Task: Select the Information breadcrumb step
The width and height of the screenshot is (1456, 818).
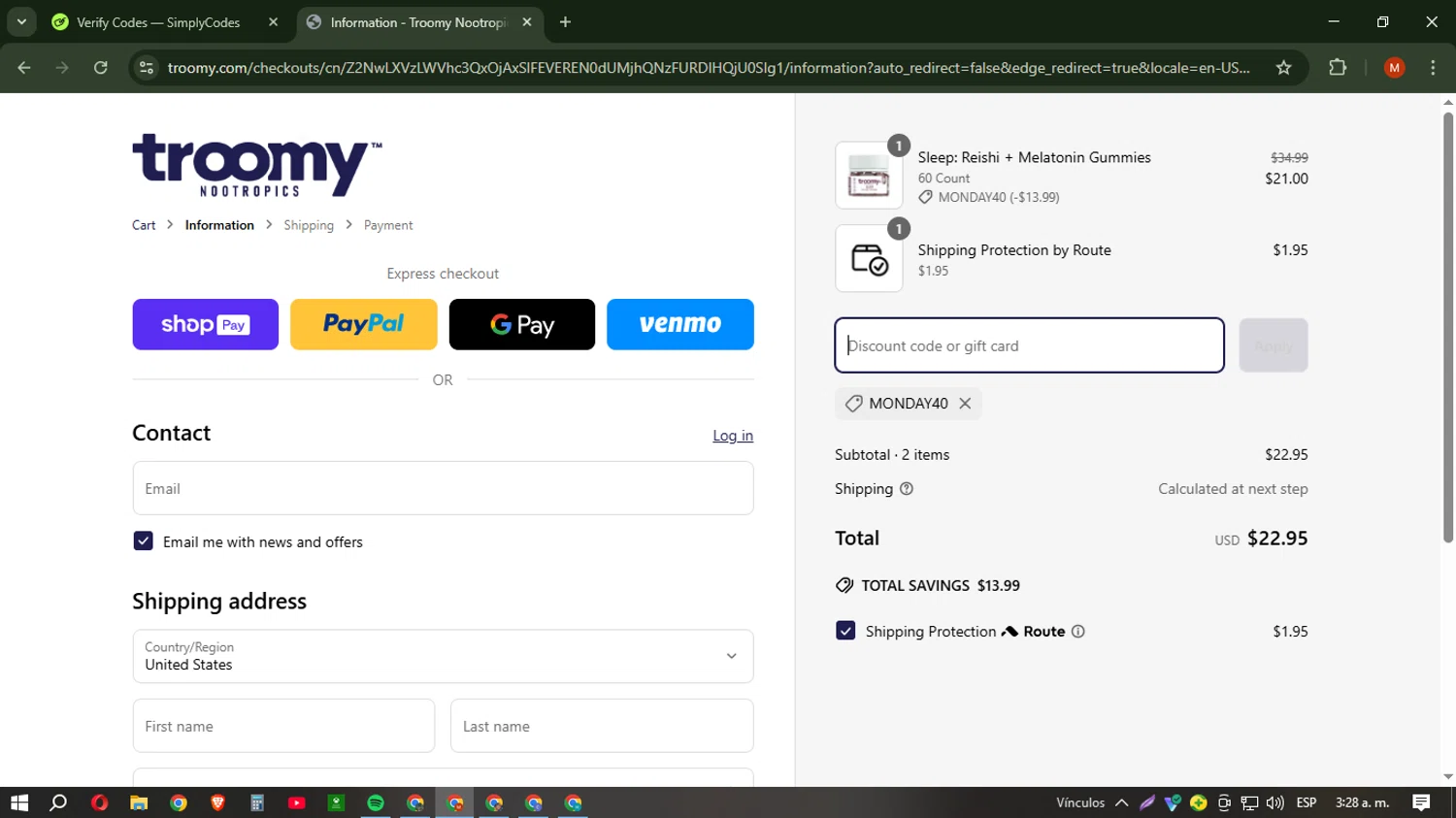Action: 219,225
